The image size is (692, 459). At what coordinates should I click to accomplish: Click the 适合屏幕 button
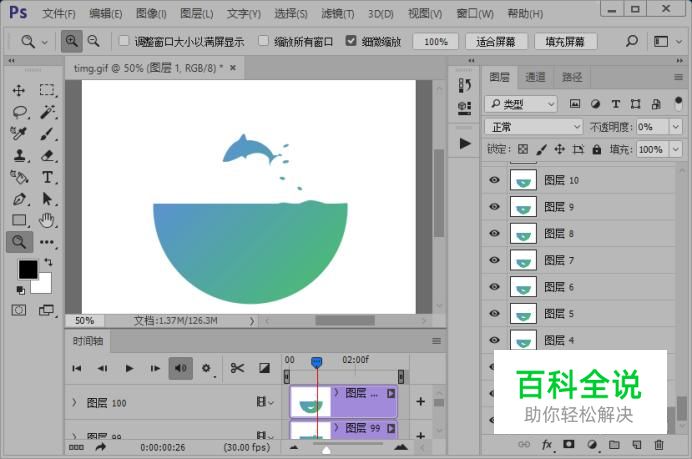click(496, 42)
